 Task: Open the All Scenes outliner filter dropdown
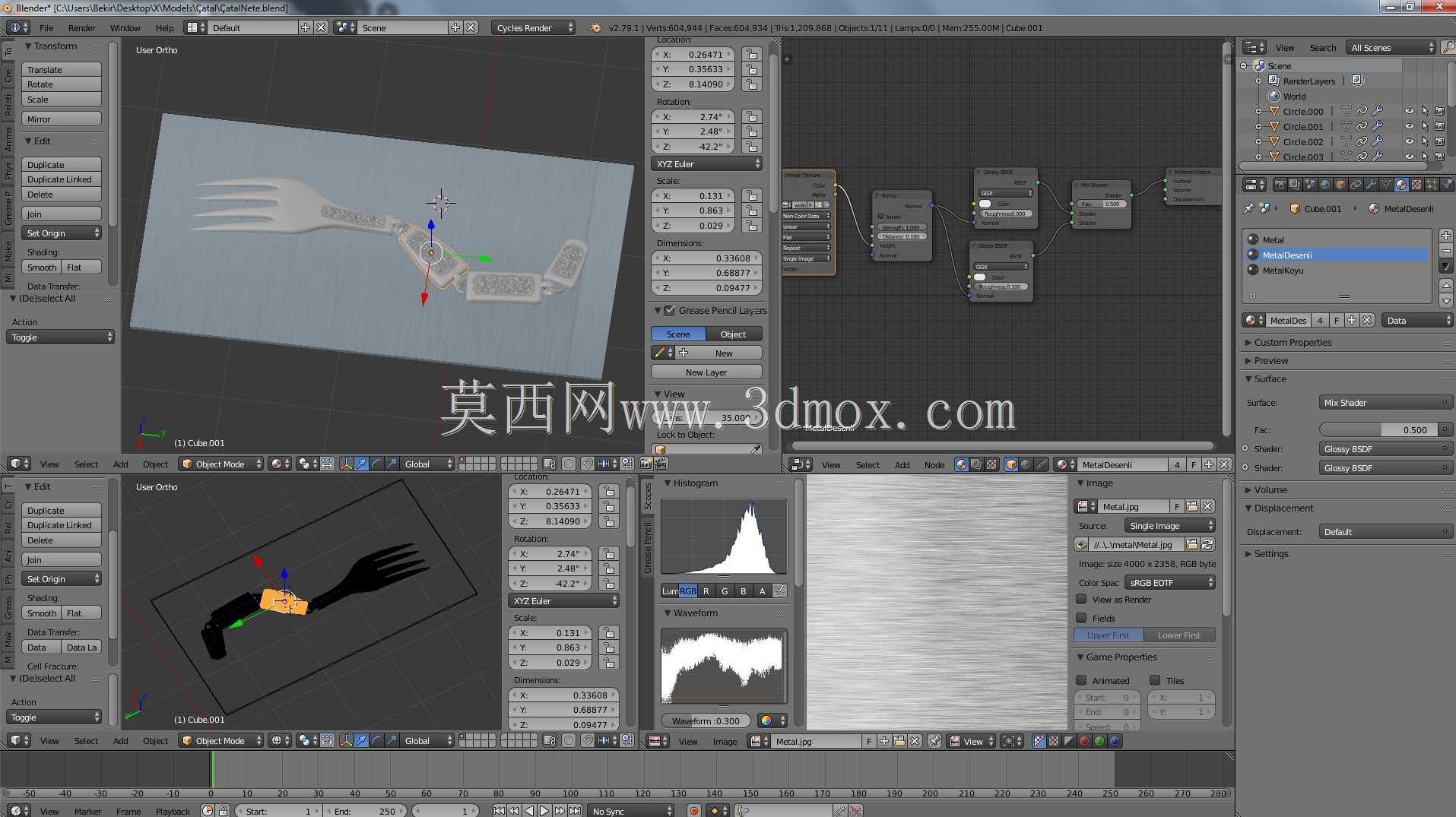pos(1391,47)
